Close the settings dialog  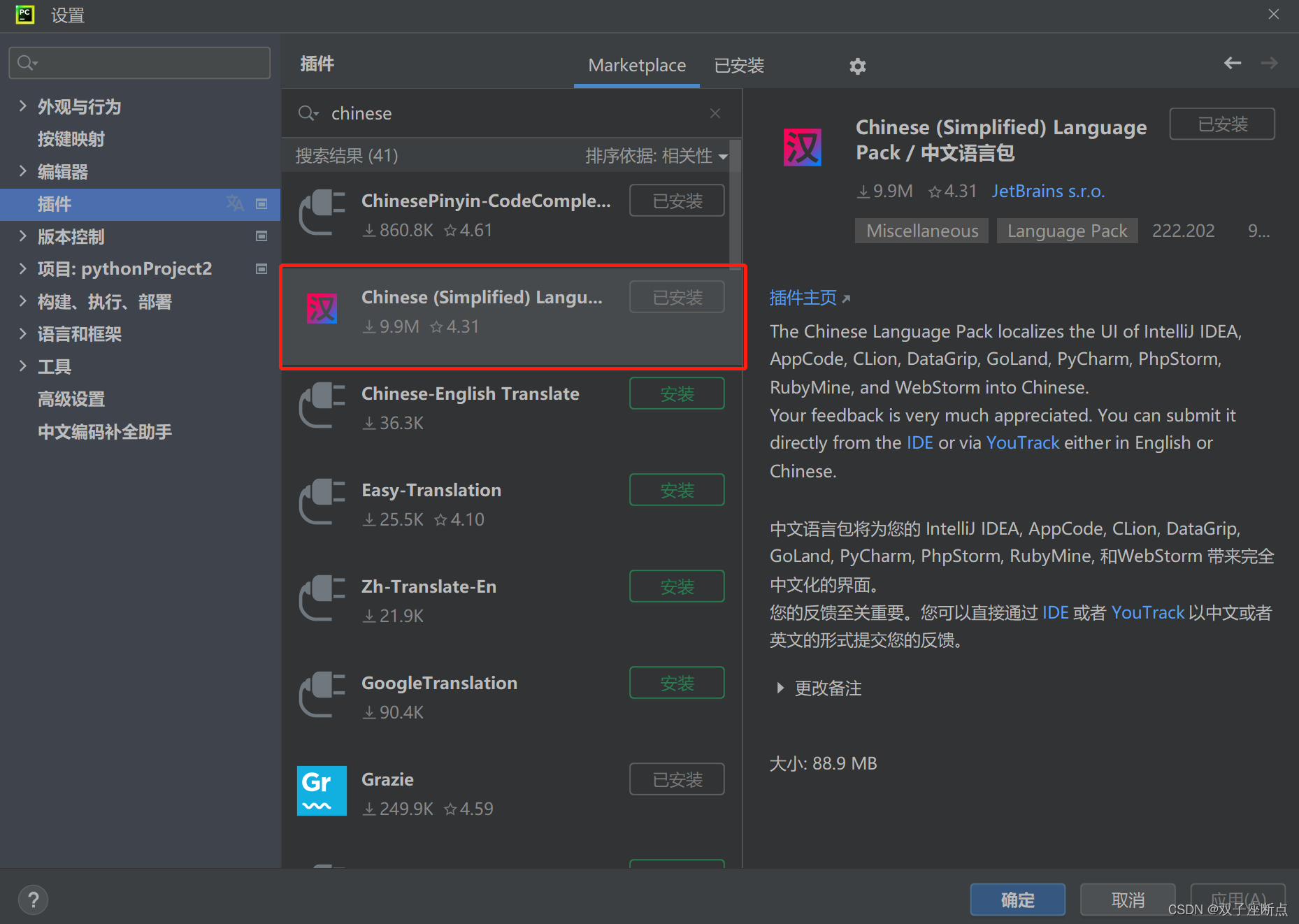click(1273, 15)
